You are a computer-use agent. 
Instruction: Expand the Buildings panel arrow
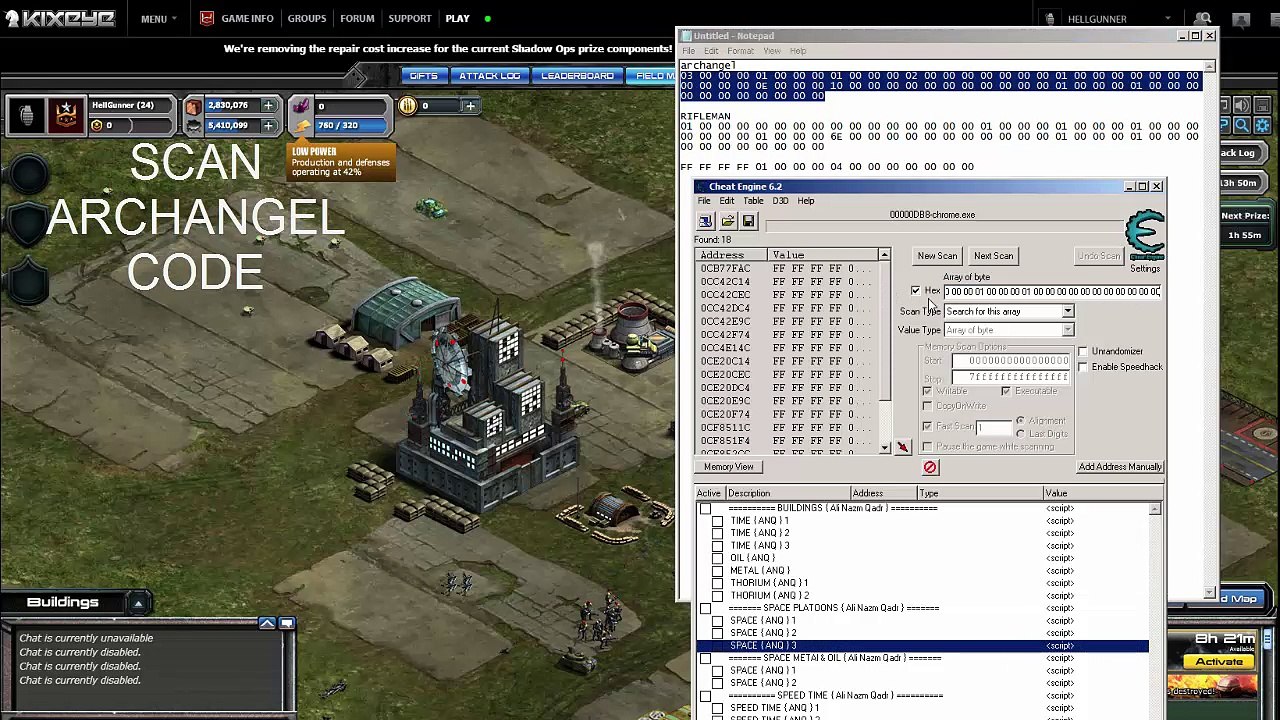point(138,603)
